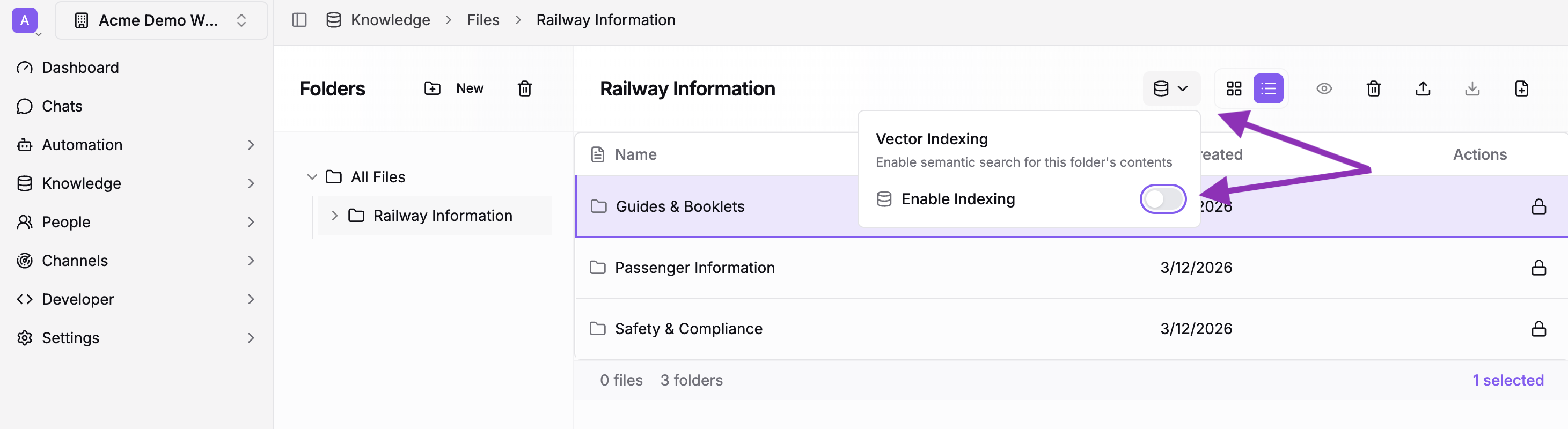Screen dimensions: 1568x429
Task: Enable Indexing with the Vector Indexing toggle
Action: (x=1163, y=199)
